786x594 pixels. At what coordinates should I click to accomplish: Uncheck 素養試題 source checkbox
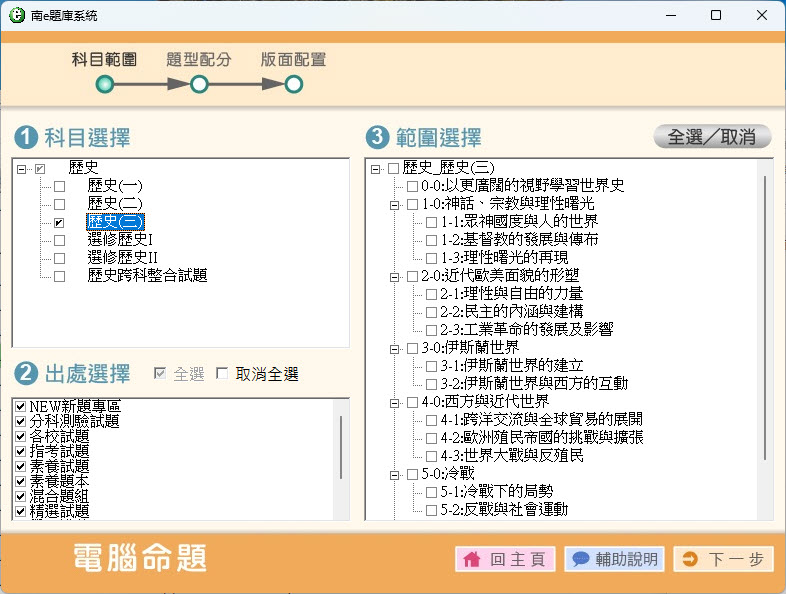pos(21,467)
